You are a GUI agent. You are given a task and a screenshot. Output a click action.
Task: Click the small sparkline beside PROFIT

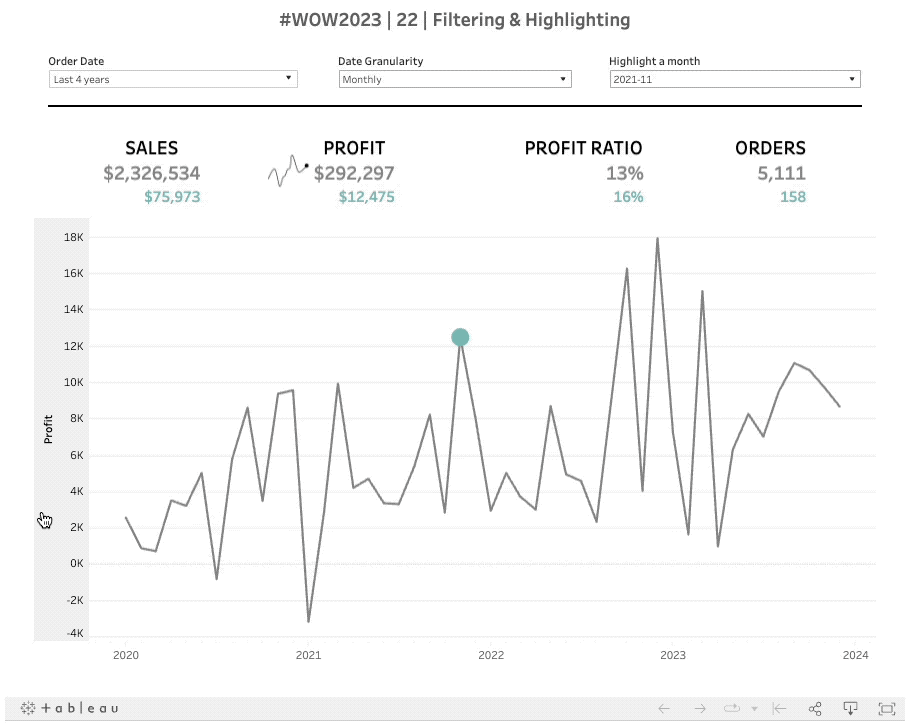tap(288, 171)
